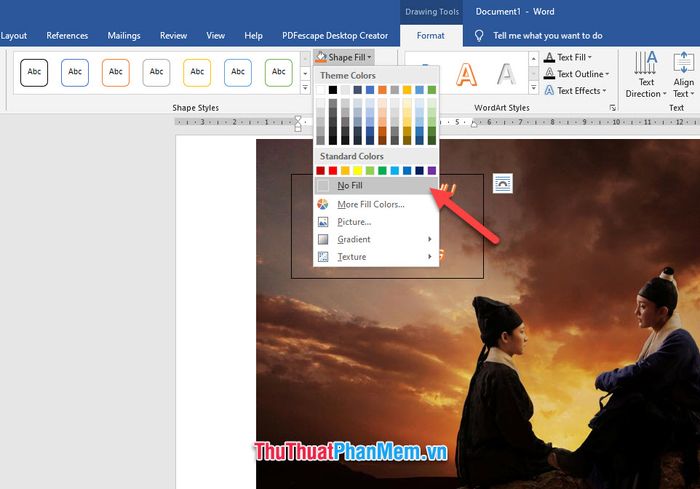The height and width of the screenshot is (489, 700).
Task: Expand the WordArt Styles gallery more arrow
Action: click(x=533, y=88)
